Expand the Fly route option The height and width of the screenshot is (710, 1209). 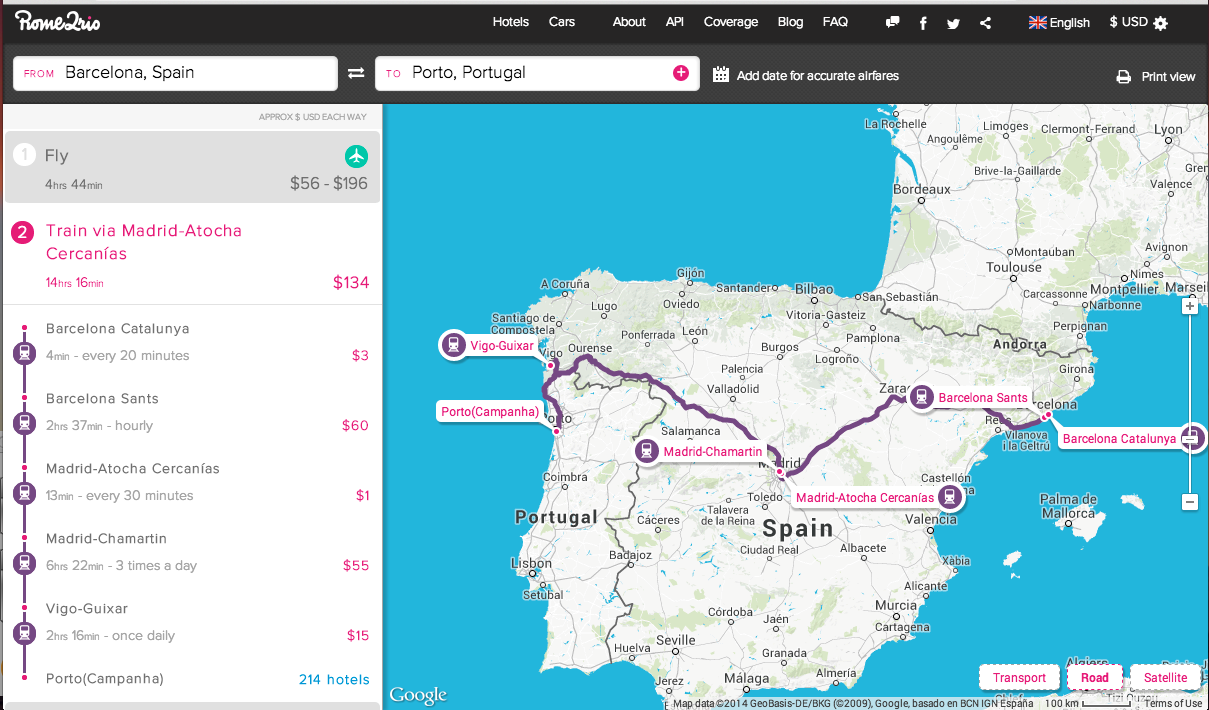click(192, 167)
